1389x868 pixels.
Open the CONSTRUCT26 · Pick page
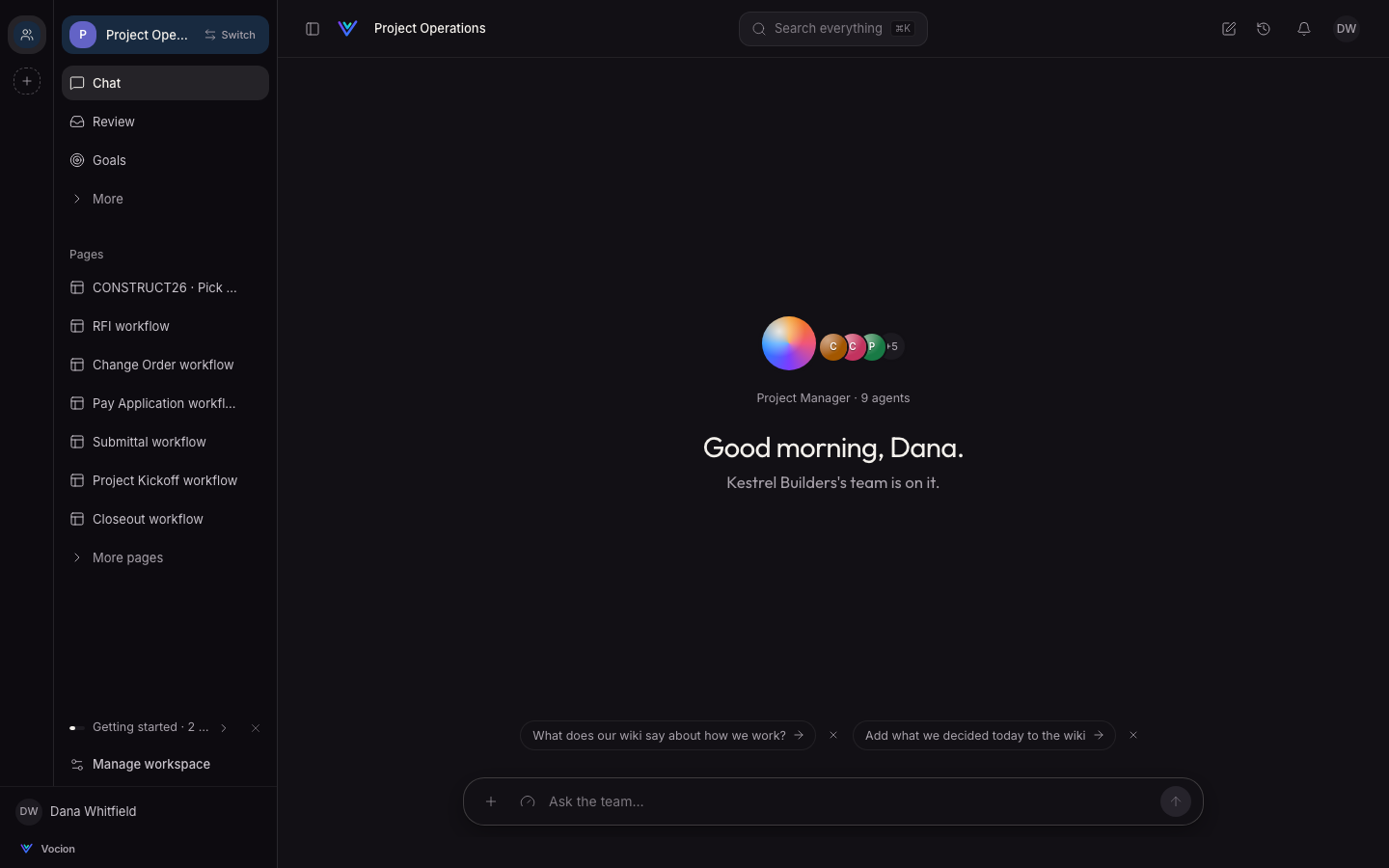pyautogui.click(x=165, y=287)
